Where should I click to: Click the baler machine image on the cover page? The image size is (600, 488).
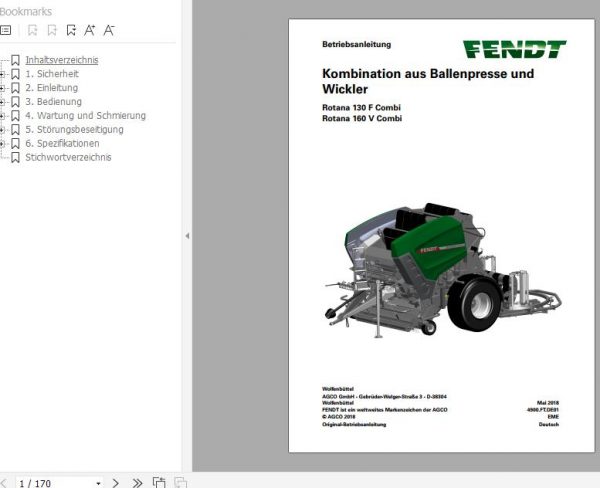click(443, 270)
